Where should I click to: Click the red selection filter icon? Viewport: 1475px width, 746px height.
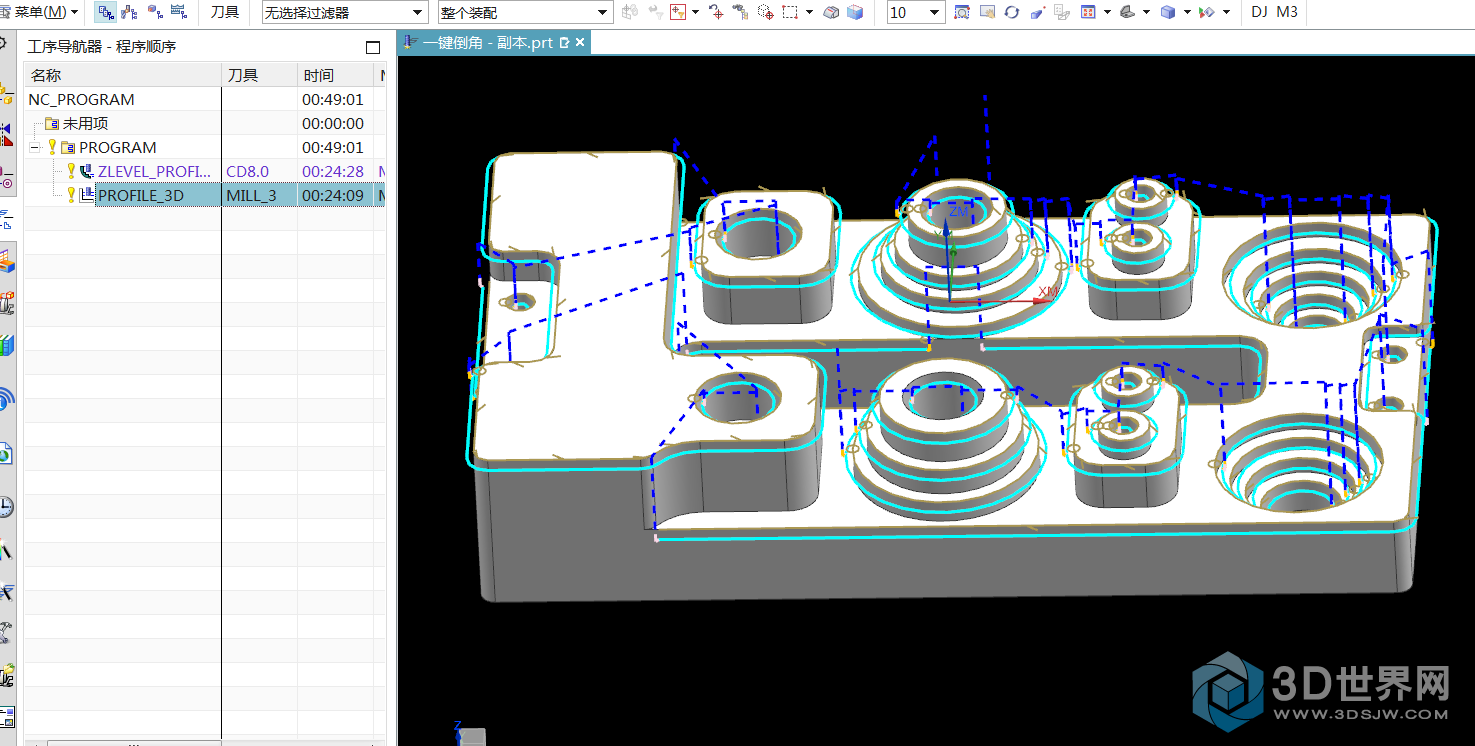coord(678,12)
